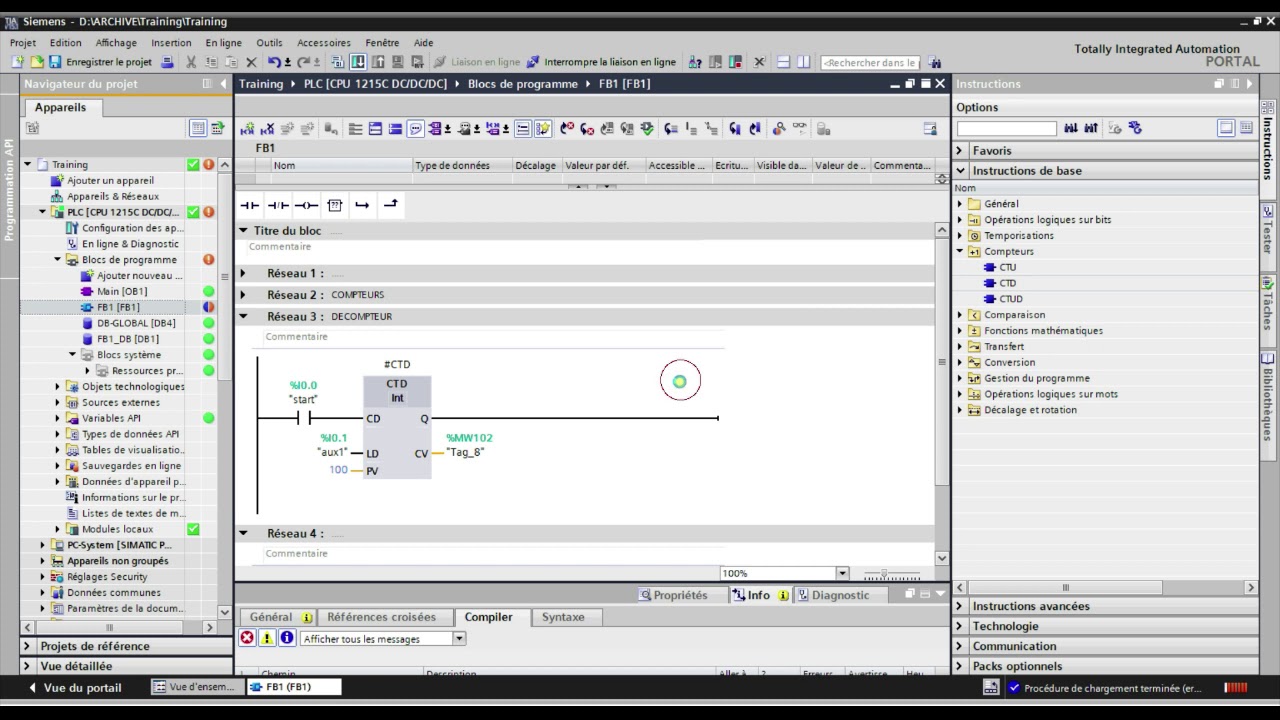
Task: Select DB-GLOBAL [DB4] in tree
Action: pyautogui.click(x=128, y=323)
